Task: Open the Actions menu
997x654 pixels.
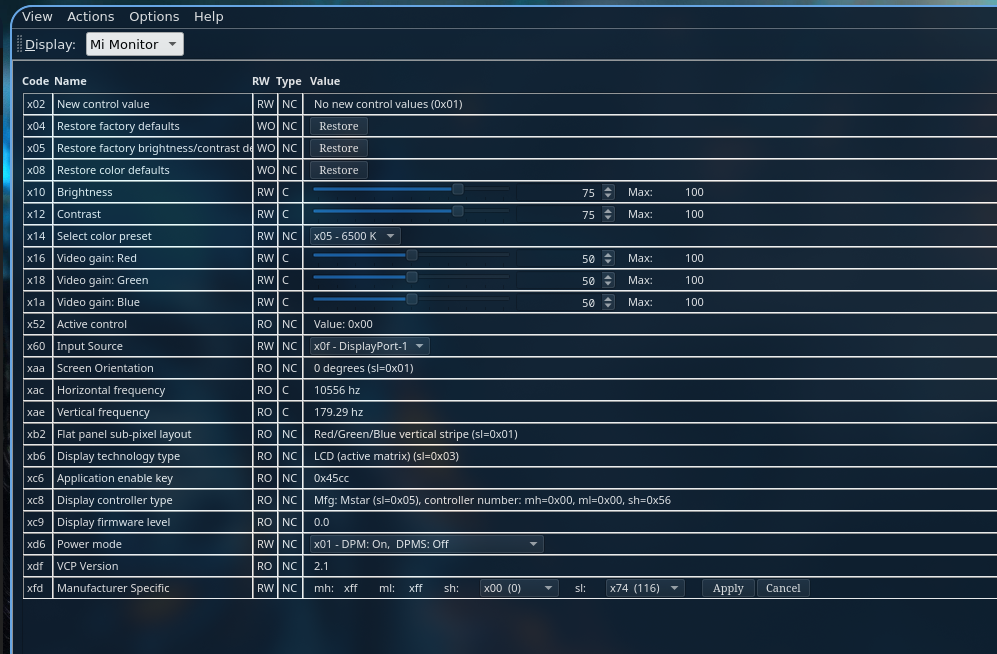Action: [x=90, y=17]
